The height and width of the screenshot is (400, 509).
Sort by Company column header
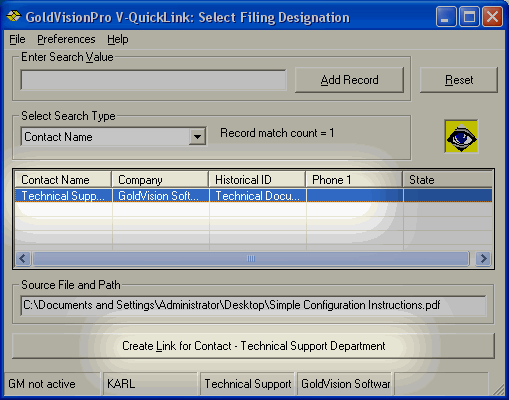pyautogui.click(x=160, y=180)
